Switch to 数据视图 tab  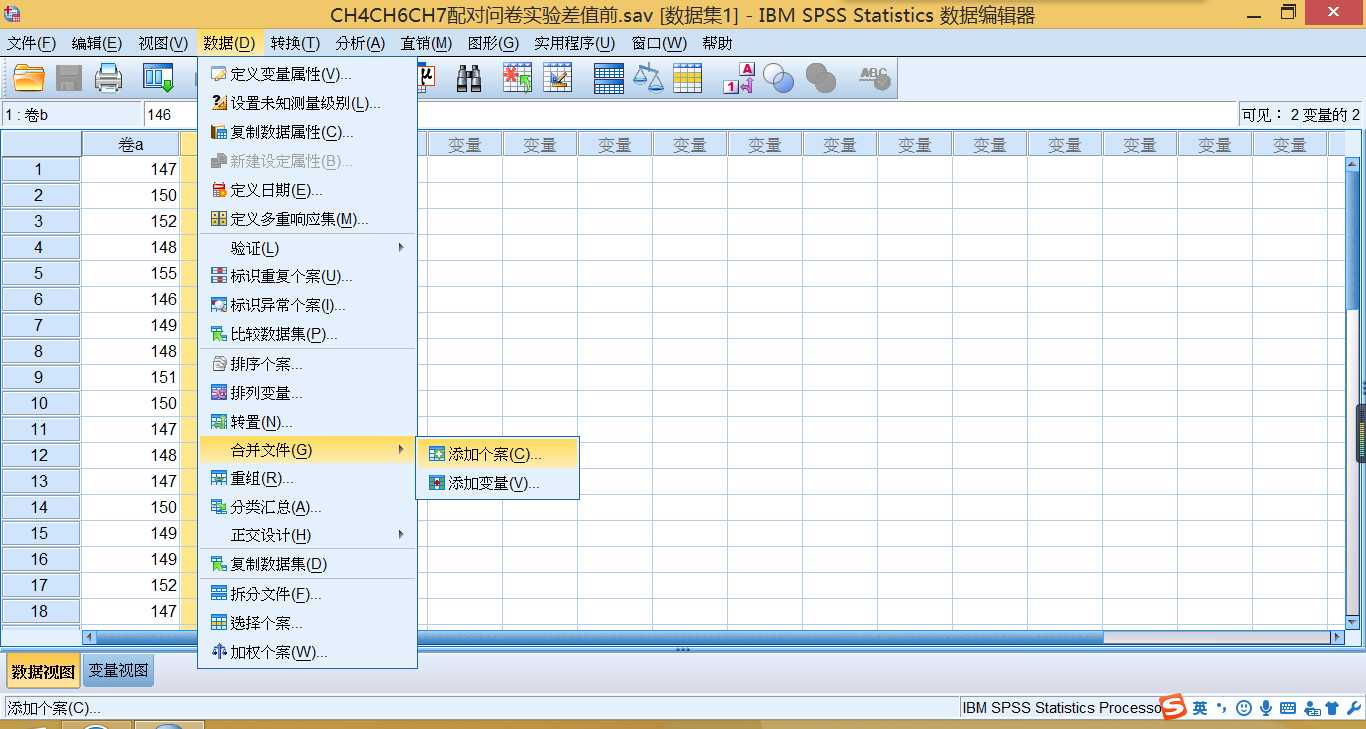pos(43,671)
